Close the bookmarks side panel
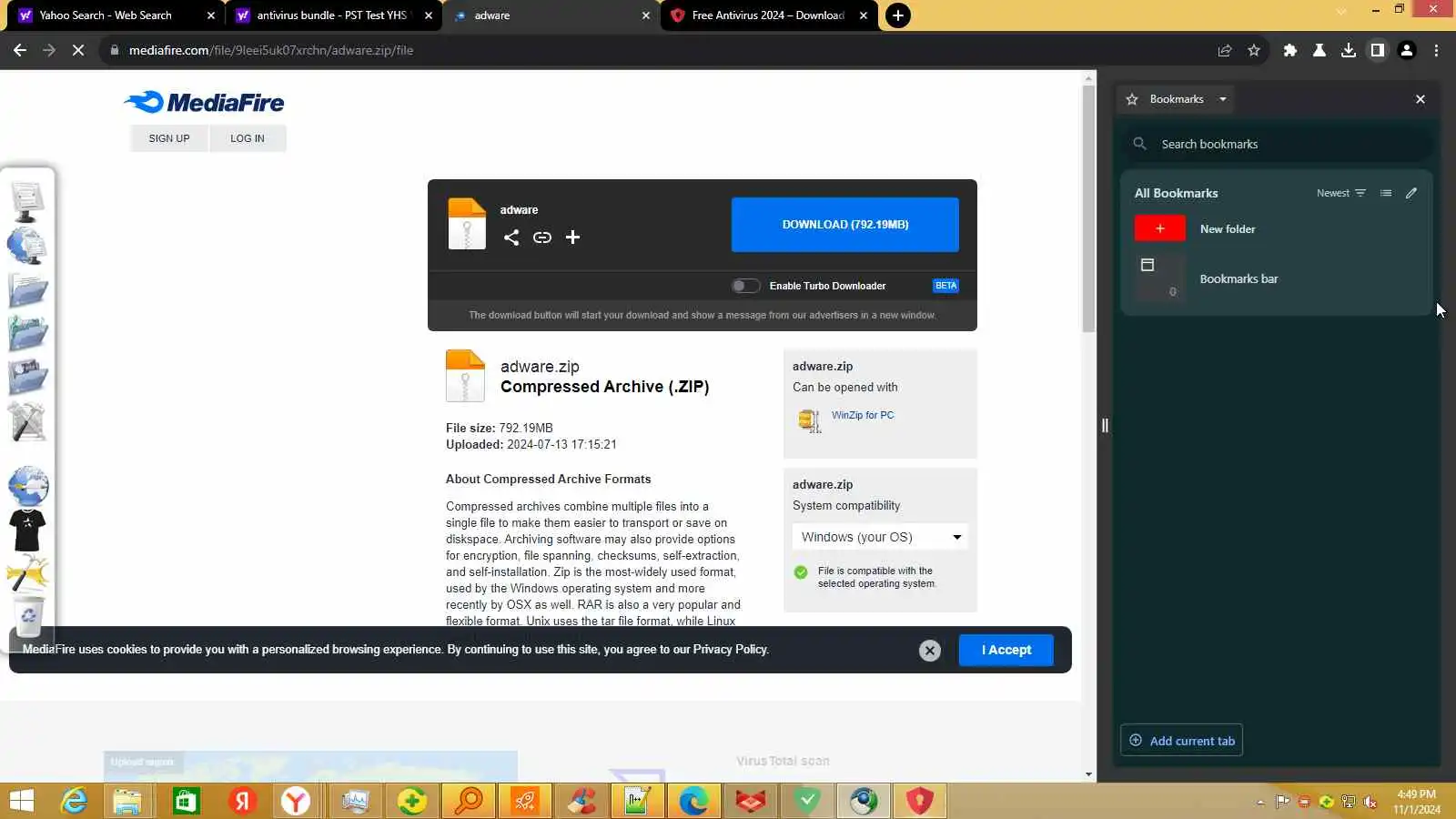 tap(1421, 99)
